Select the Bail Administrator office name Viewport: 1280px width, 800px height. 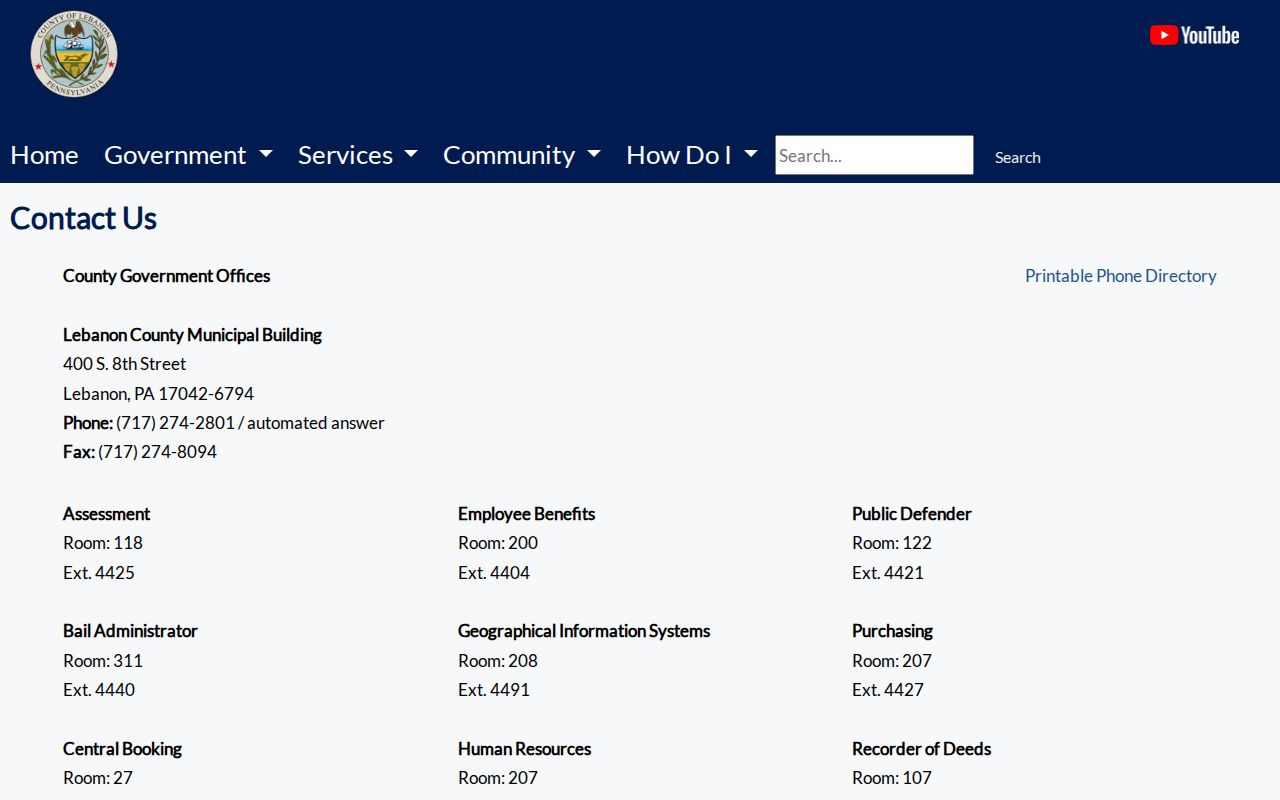coord(130,631)
